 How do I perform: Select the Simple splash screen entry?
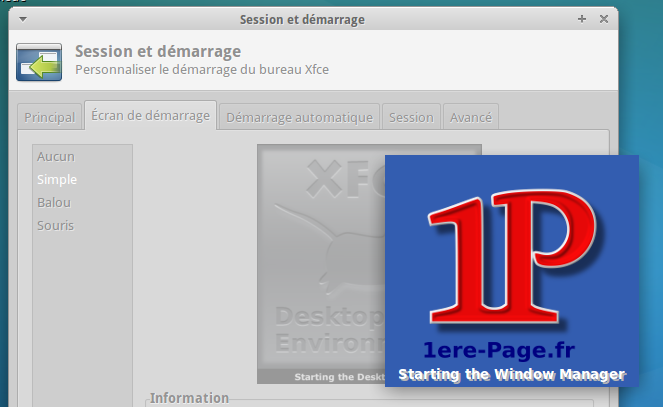(x=57, y=179)
